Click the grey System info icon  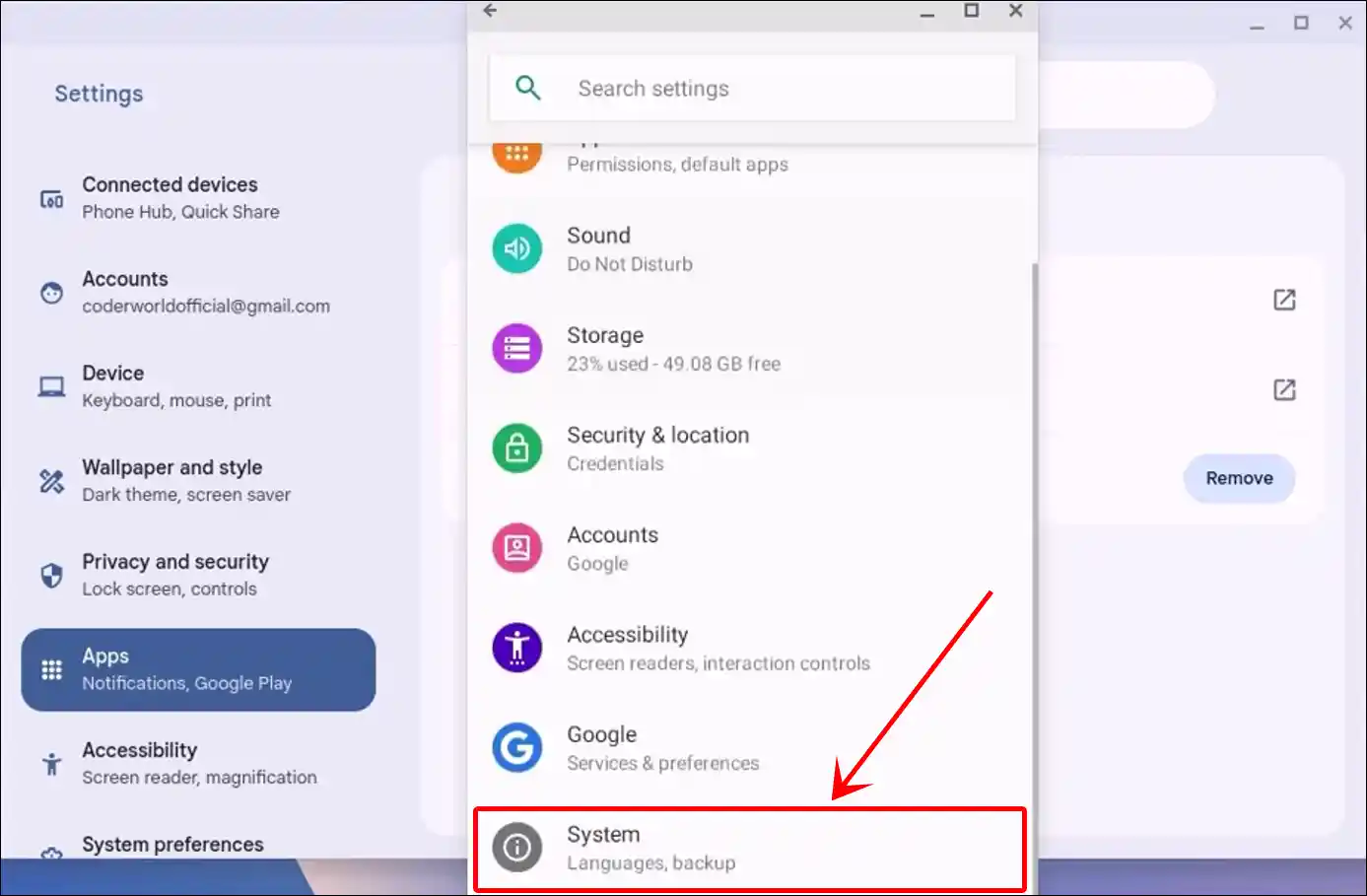[x=517, y=847]
